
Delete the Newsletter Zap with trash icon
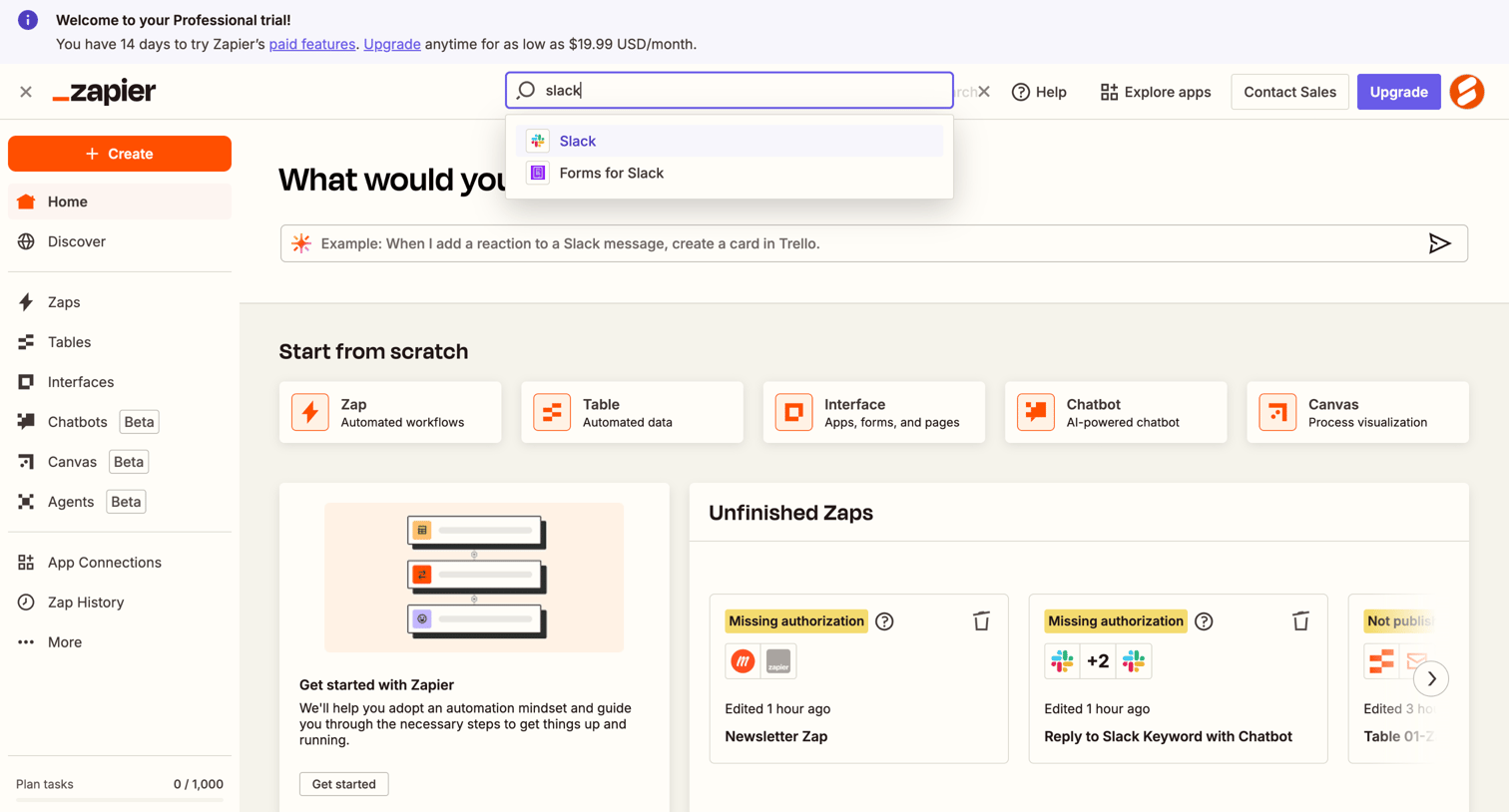[981, 621]
